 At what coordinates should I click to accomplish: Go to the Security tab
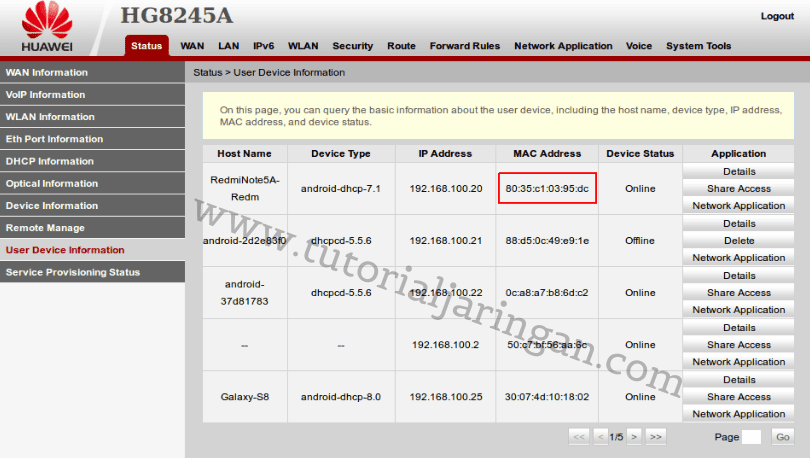(353, 45)
